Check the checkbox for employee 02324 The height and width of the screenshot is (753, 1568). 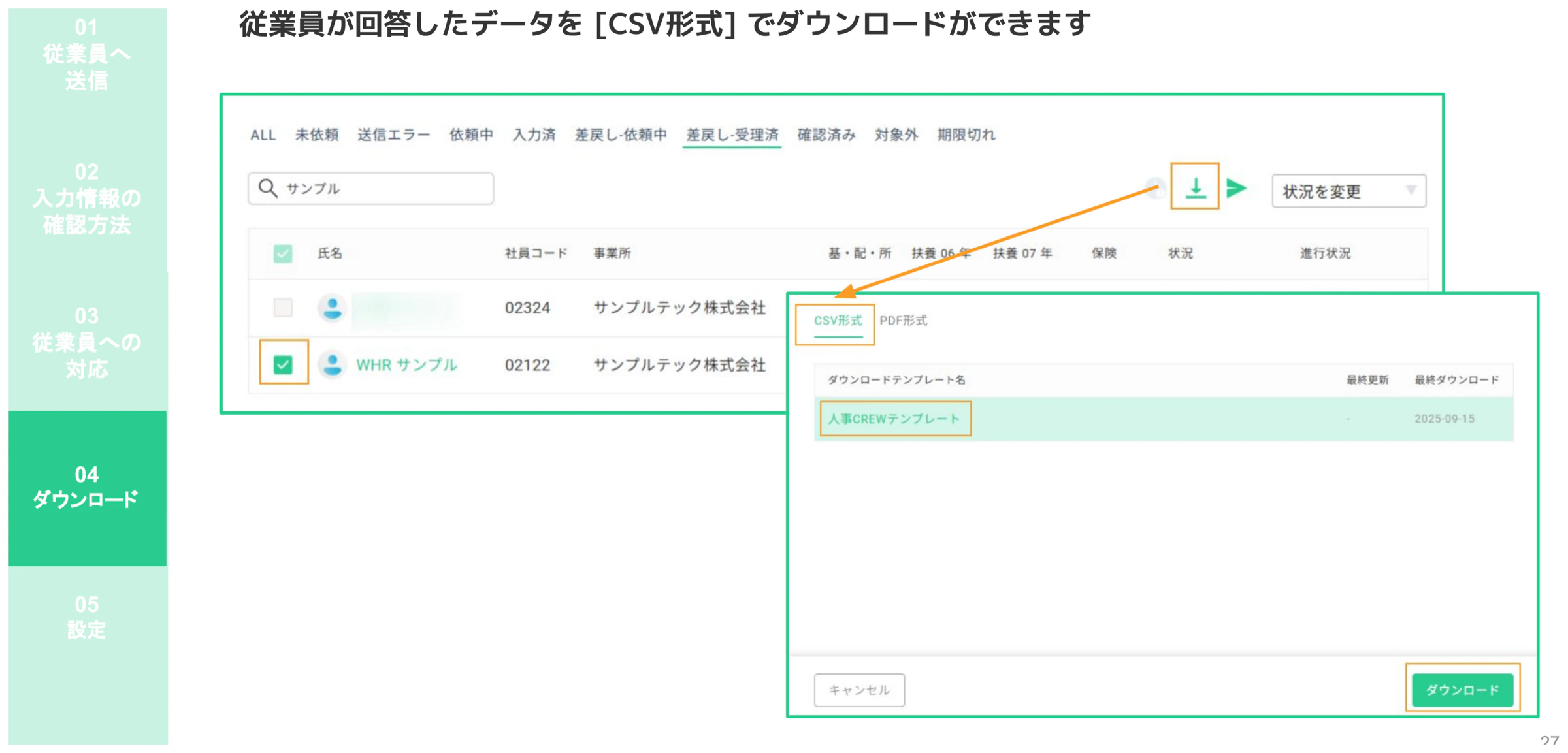pos(283,307)
